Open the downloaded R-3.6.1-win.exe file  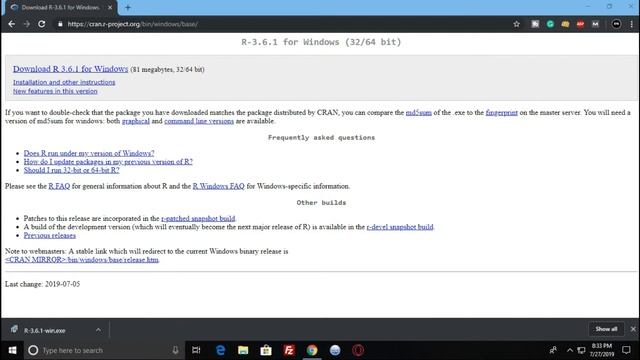click(44, 330)
